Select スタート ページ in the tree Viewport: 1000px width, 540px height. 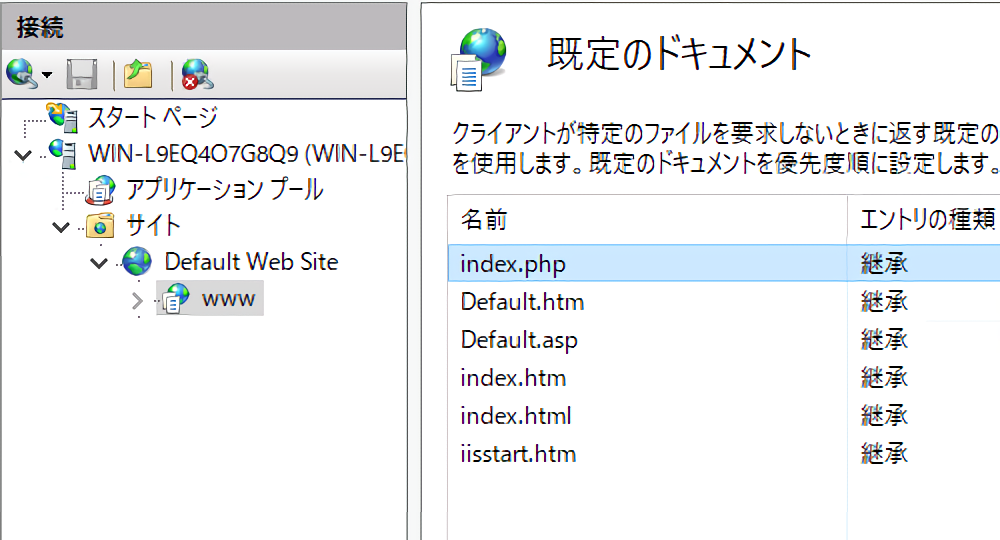coord(152,117)
